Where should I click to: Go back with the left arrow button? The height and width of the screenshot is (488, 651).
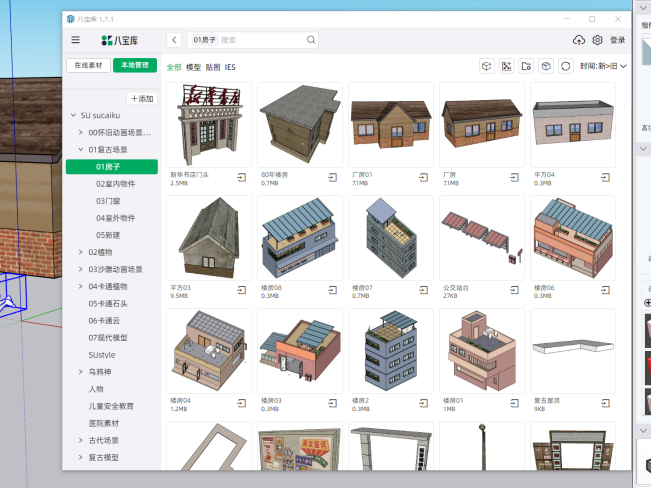174,40
